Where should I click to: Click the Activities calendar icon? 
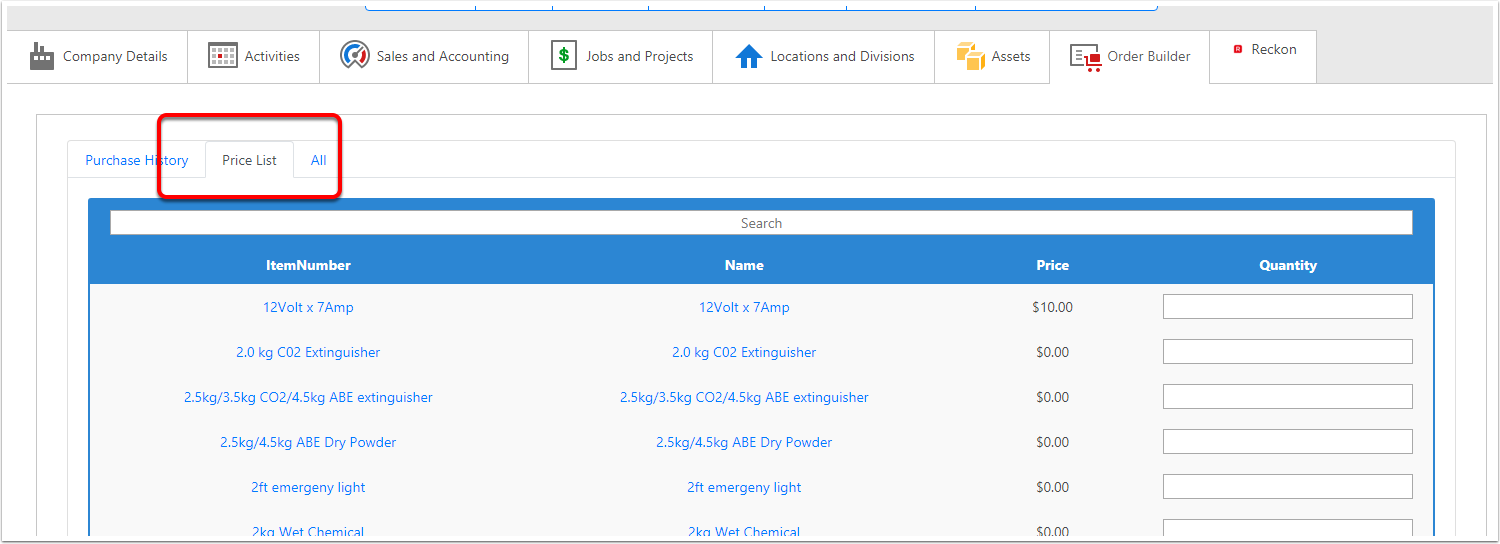(x=223, y=56)
